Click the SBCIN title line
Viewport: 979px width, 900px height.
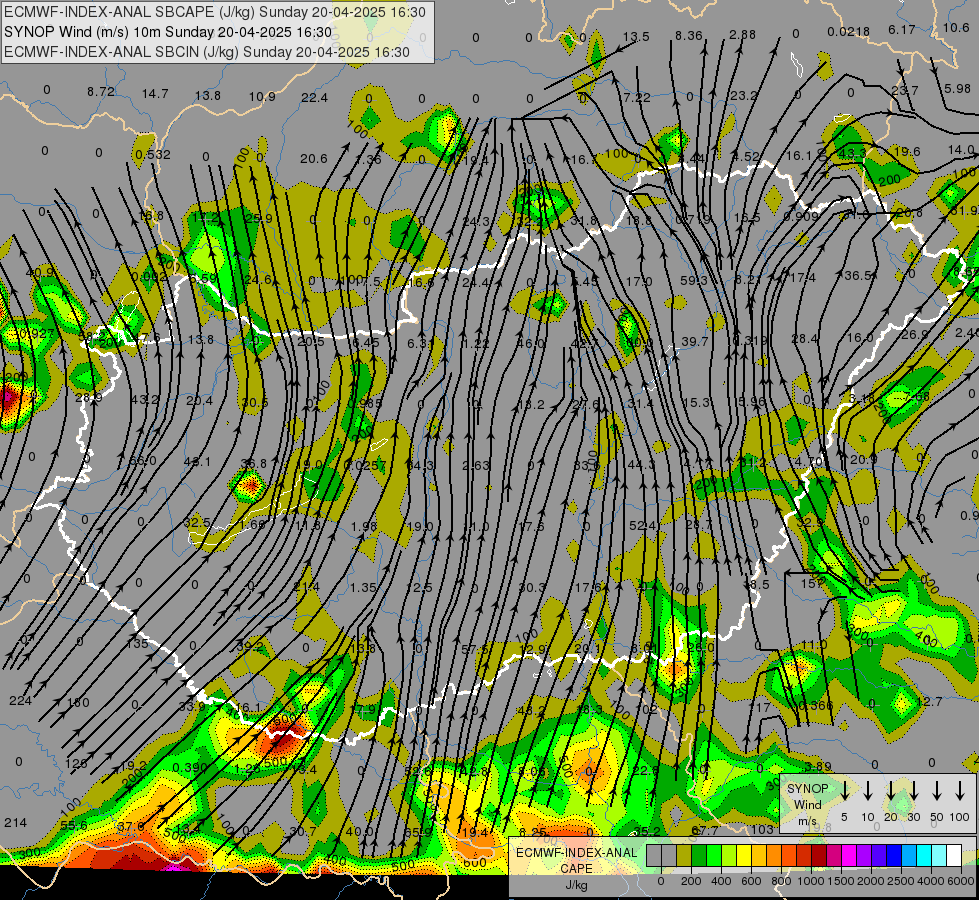coord(207,52)
